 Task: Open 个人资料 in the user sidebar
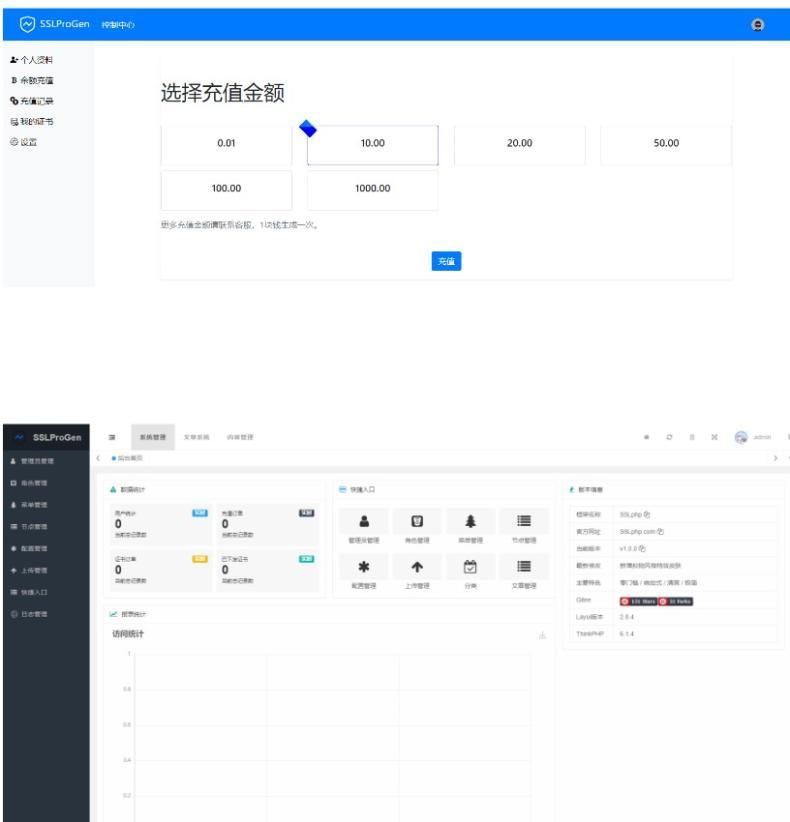pos(31,60)
